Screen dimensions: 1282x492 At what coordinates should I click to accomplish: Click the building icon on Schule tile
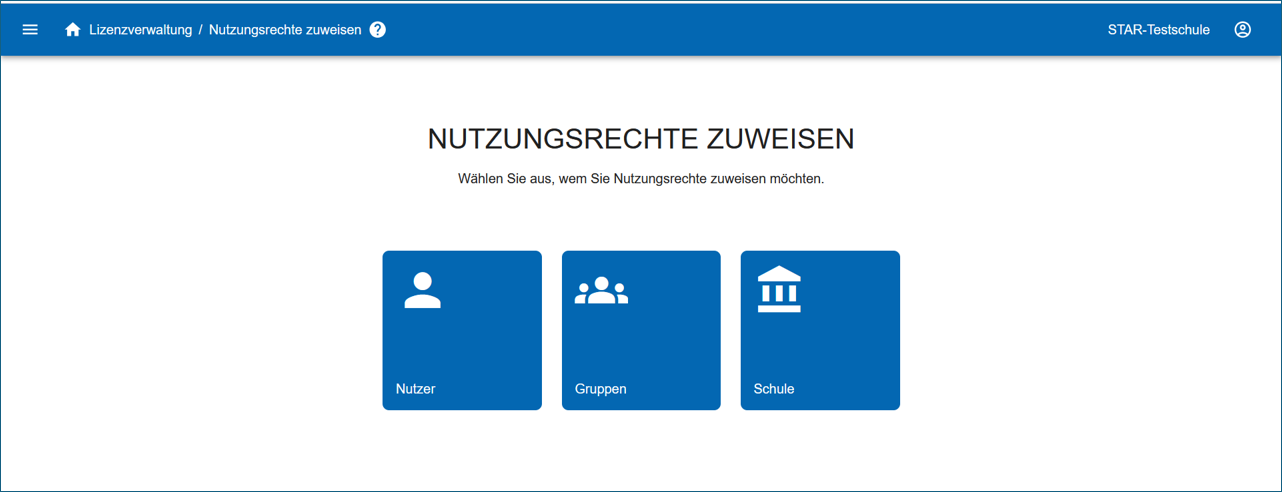tap(779, 290)
